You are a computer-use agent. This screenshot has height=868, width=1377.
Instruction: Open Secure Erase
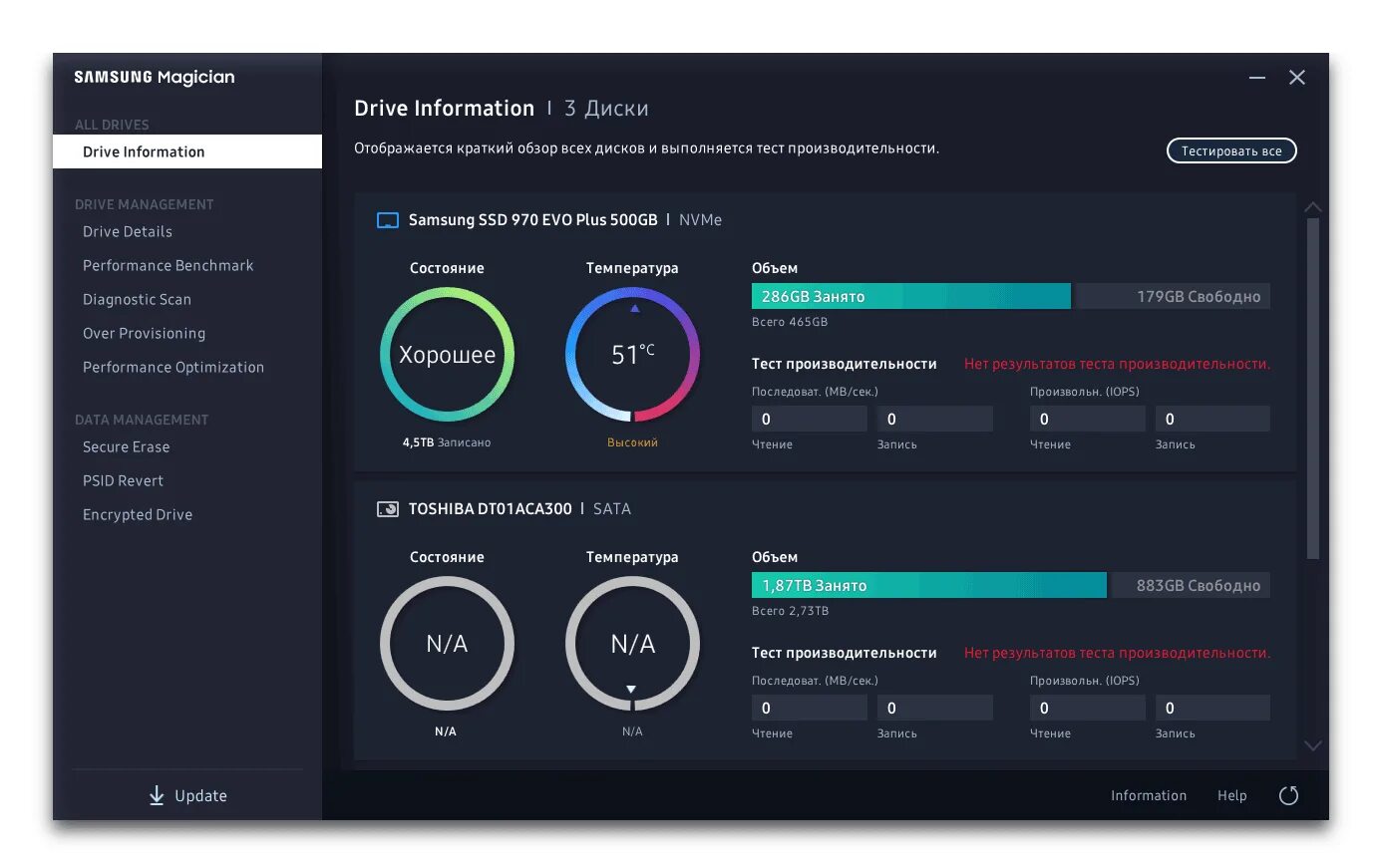(127, 446)
